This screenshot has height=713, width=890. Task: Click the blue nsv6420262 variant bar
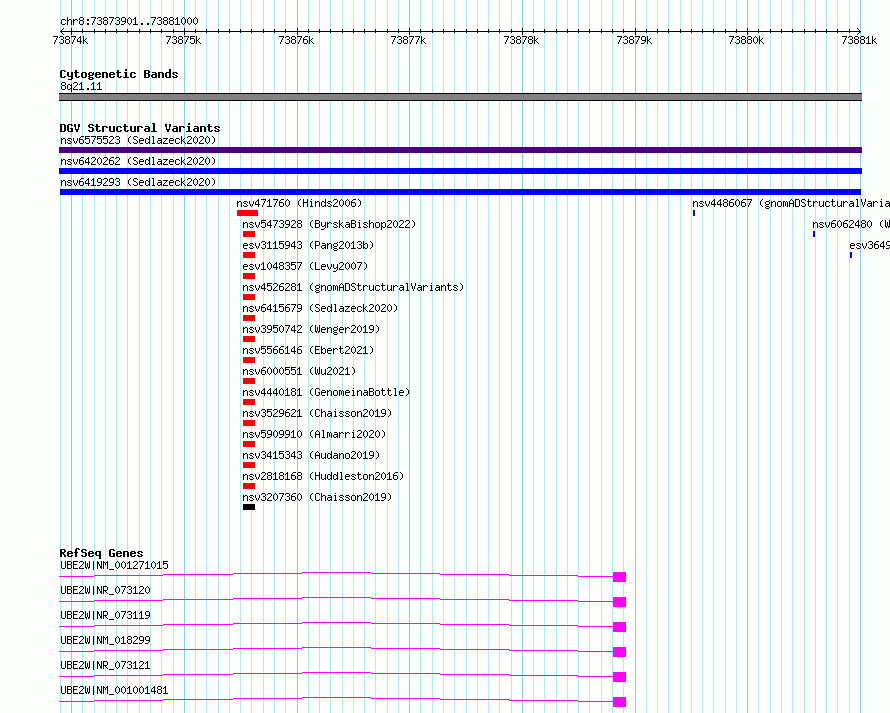(x=460, y=171)
